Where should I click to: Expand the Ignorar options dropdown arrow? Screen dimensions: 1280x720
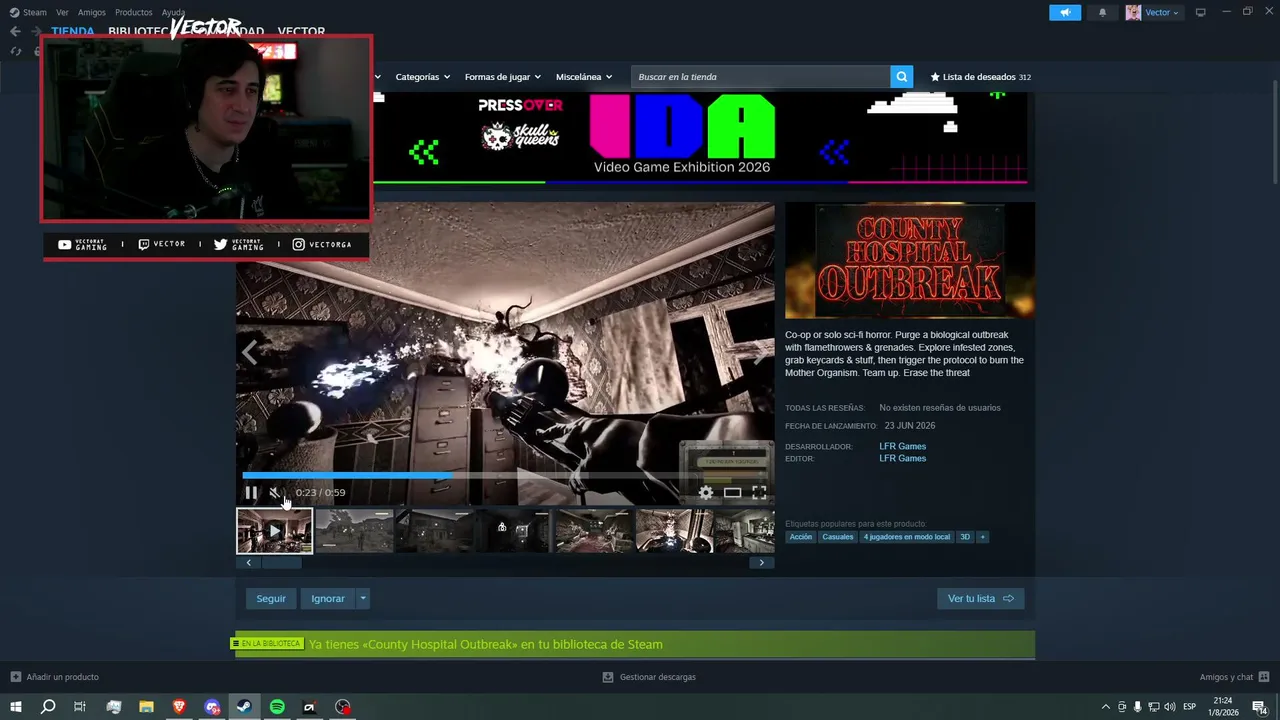(x=363, y=598)
